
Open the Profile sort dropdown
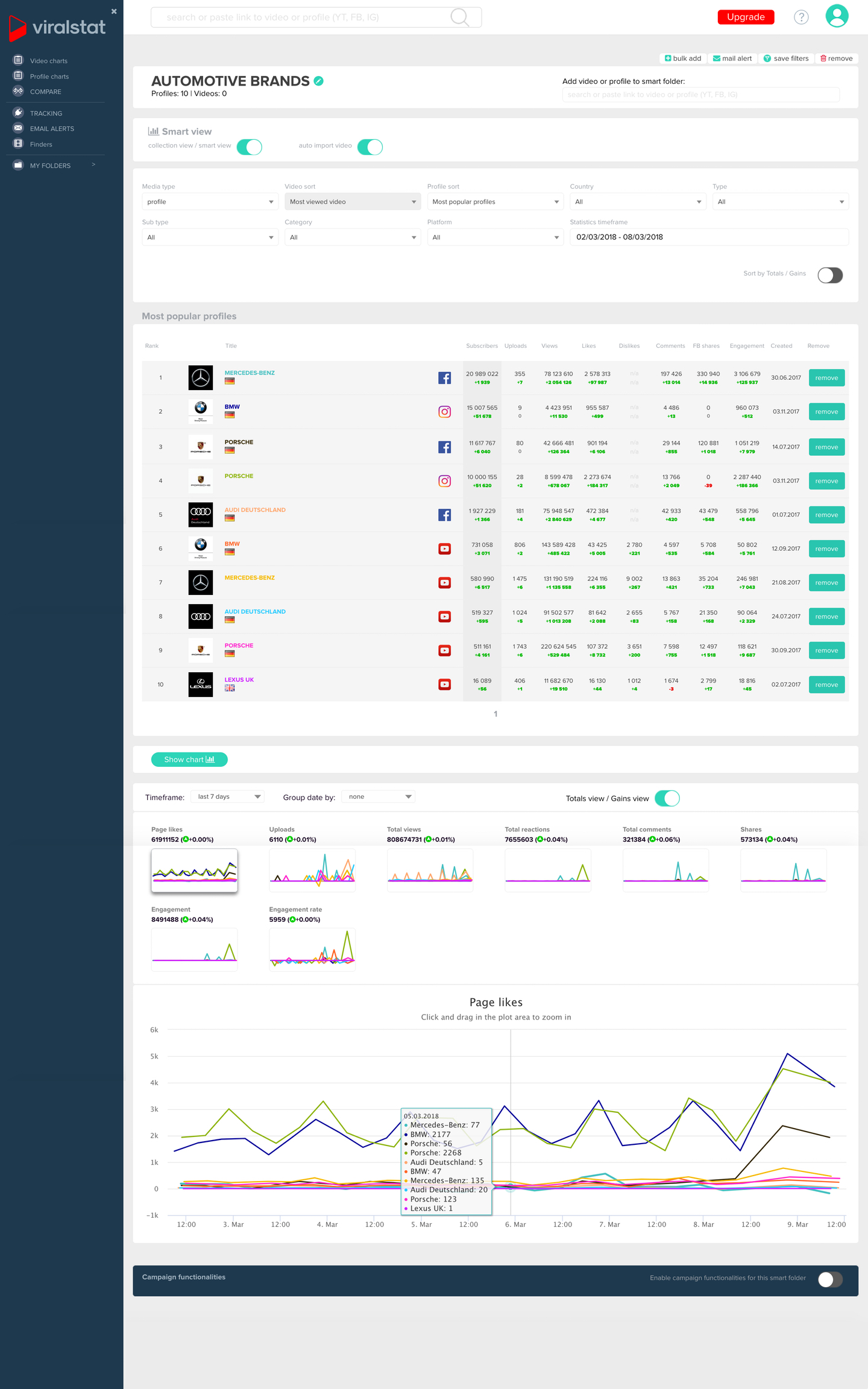pos(495,201)
